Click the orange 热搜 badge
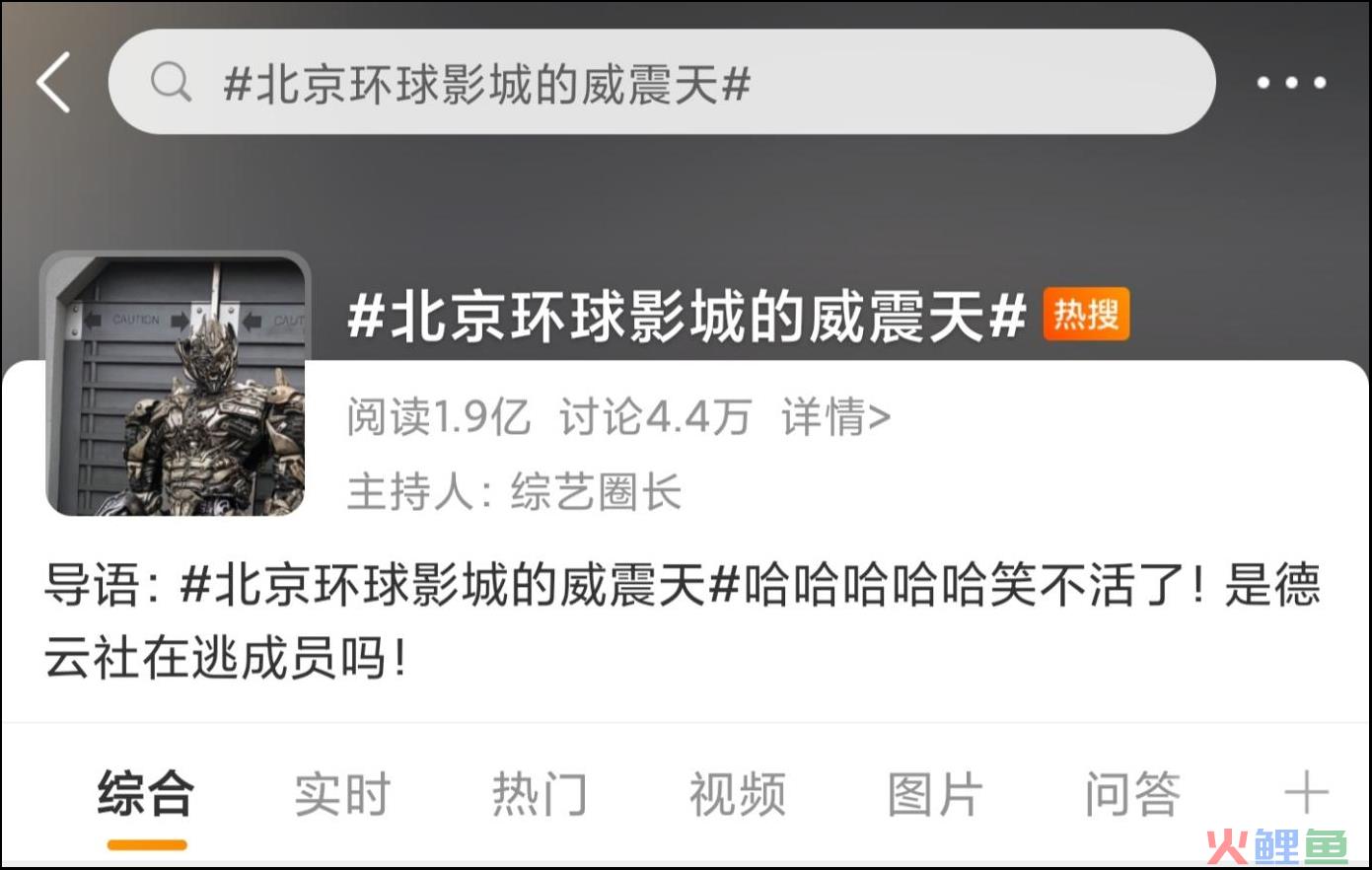This screenshot has width=1372, height=870. 1086,315
